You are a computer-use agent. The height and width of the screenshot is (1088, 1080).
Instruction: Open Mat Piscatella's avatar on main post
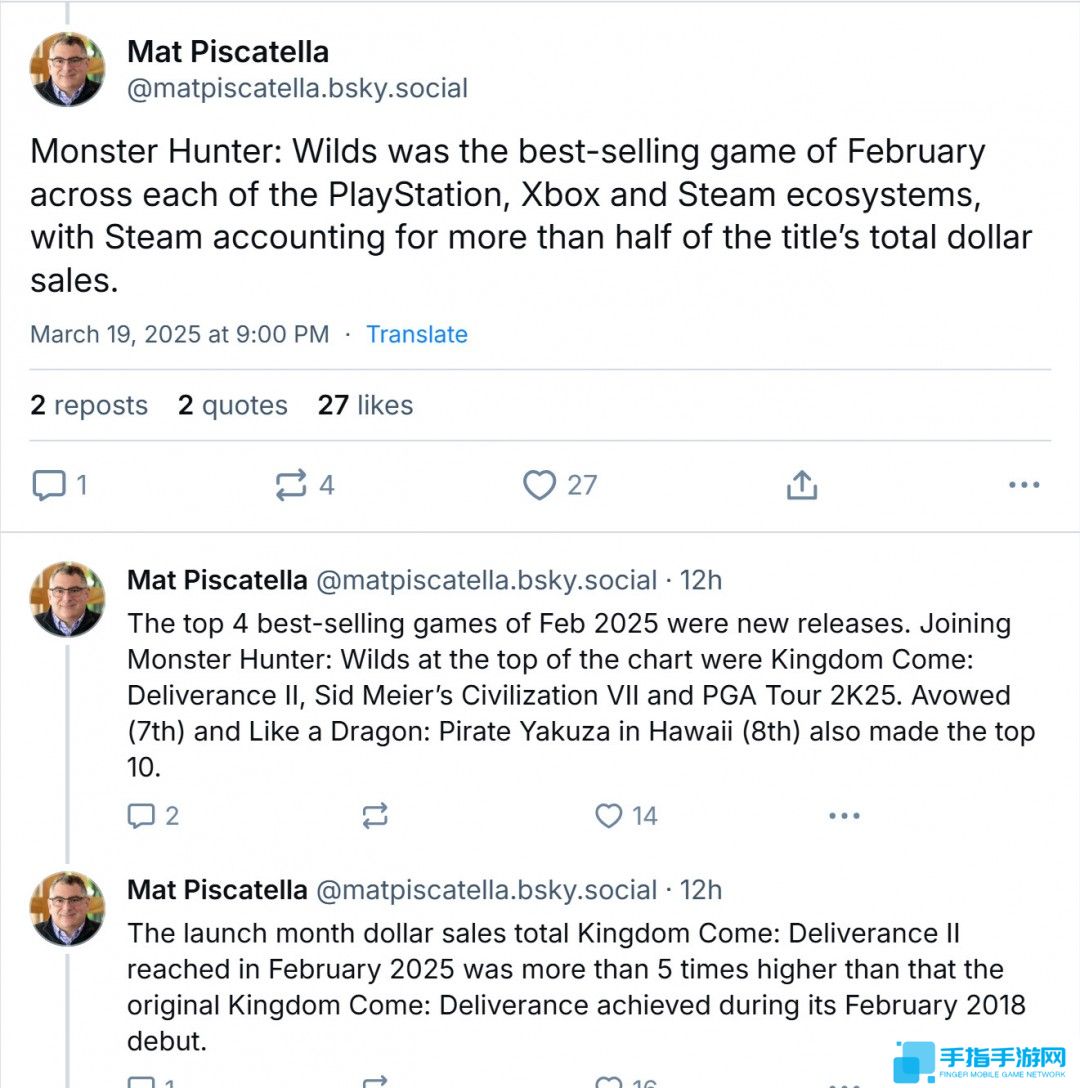67,69
